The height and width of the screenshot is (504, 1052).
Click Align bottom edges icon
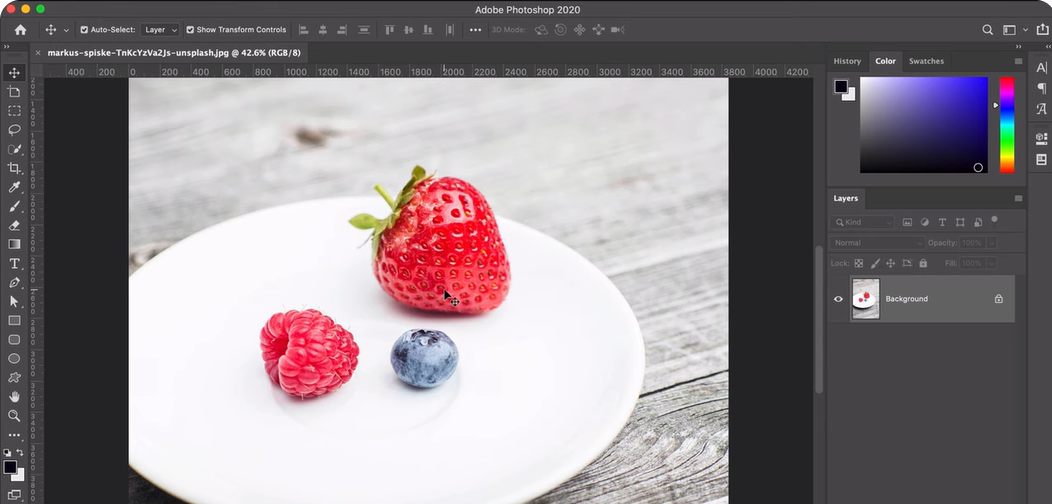428,30
